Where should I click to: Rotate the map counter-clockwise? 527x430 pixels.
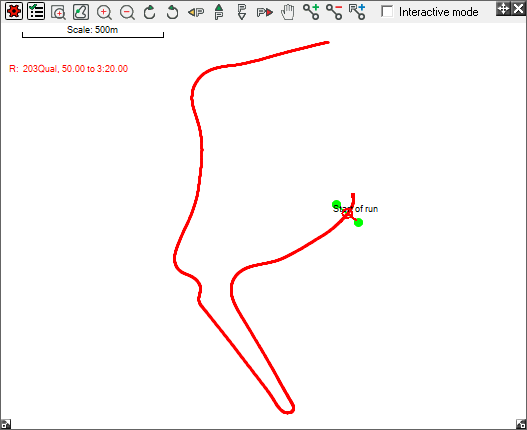point(172,12)
